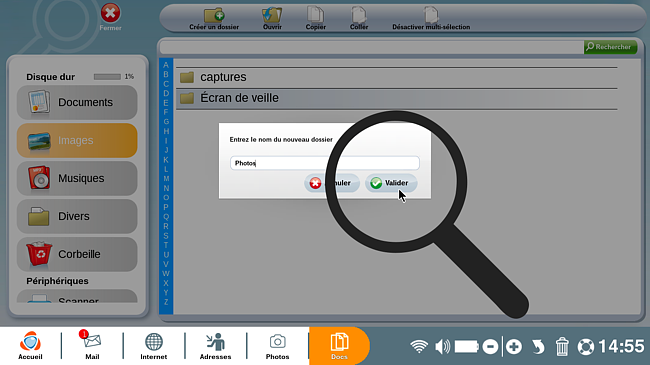Select the Scanner peripheral

(77, 297)
